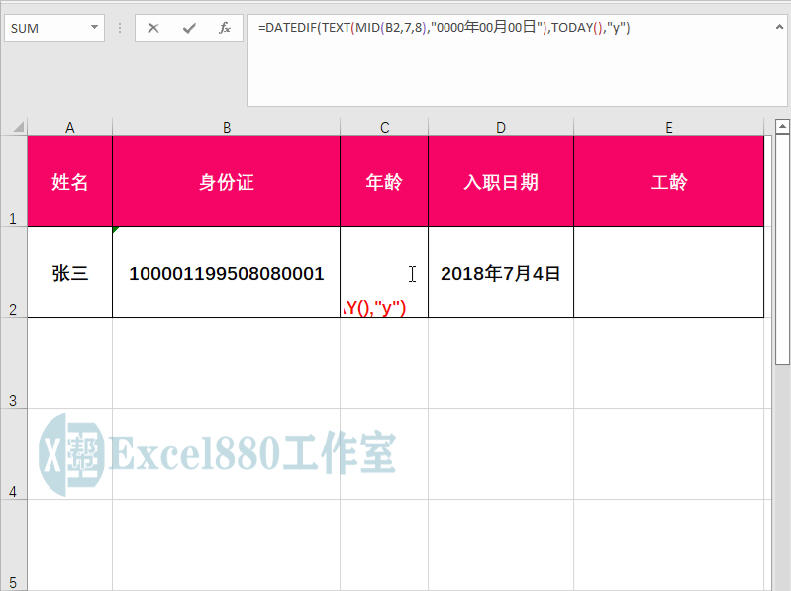The width and height of the screenshot is (791, 591).
Task: Select row 3 header
Action: 14,363
